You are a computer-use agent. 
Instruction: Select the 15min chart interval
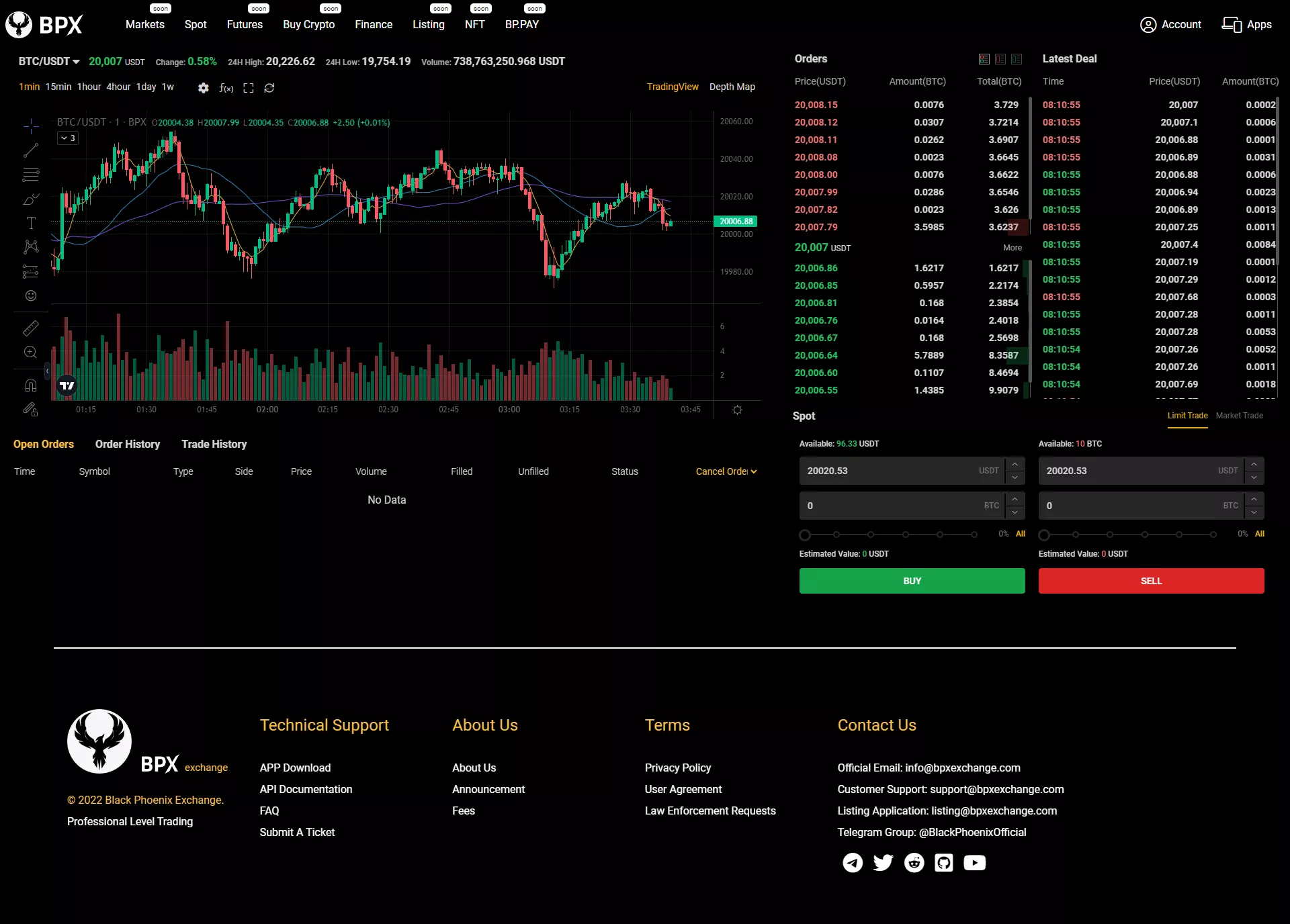(x=58, y=87)
